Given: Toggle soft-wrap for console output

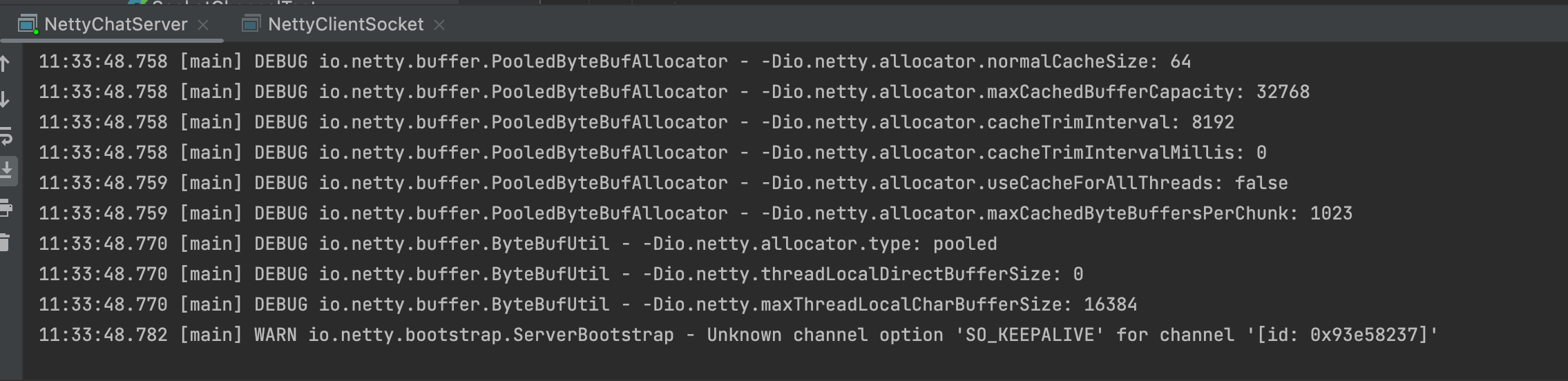Looking at the screenshot, I should click(6, 136).
